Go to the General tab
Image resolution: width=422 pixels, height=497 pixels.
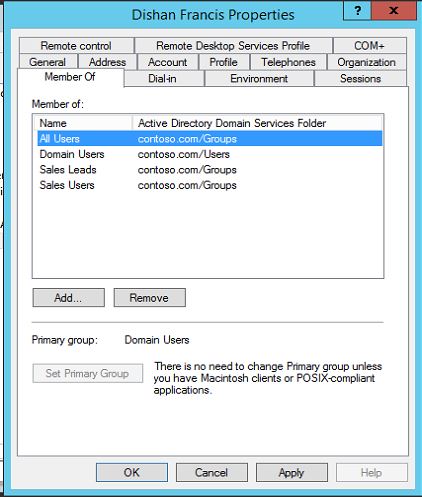(x=48, y=62)
